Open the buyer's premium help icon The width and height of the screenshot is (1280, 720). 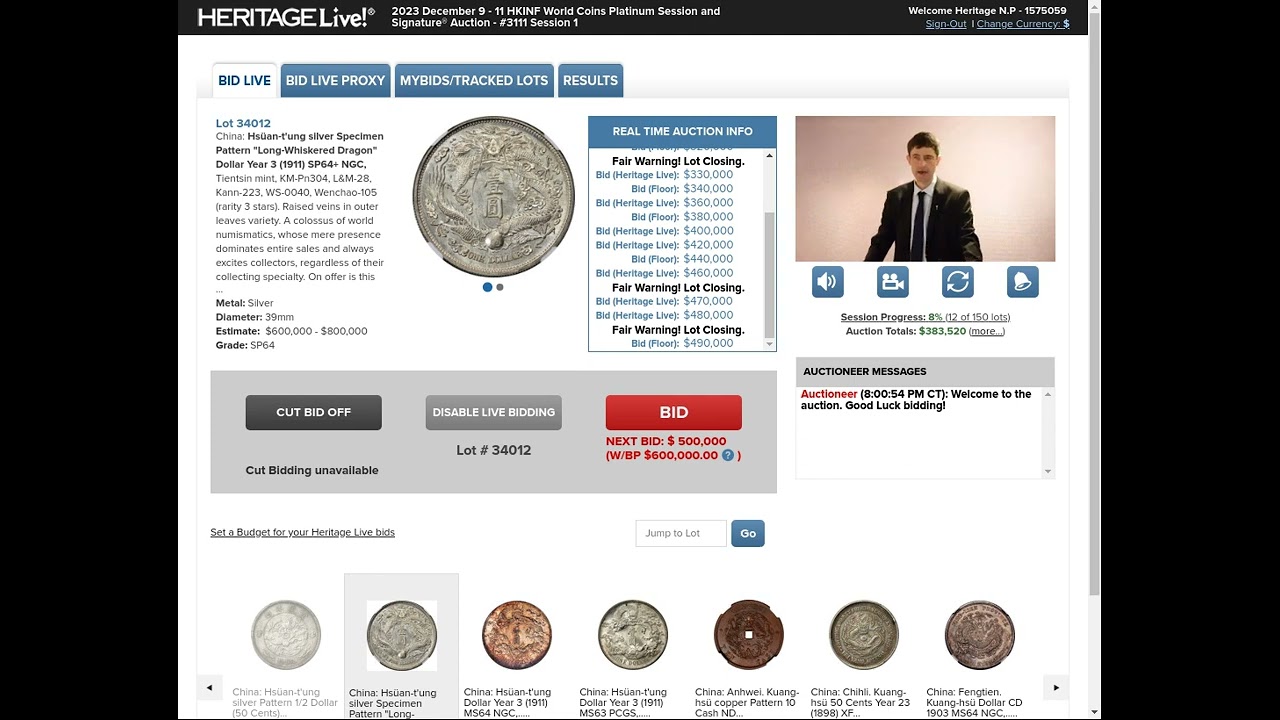[728, 455]
